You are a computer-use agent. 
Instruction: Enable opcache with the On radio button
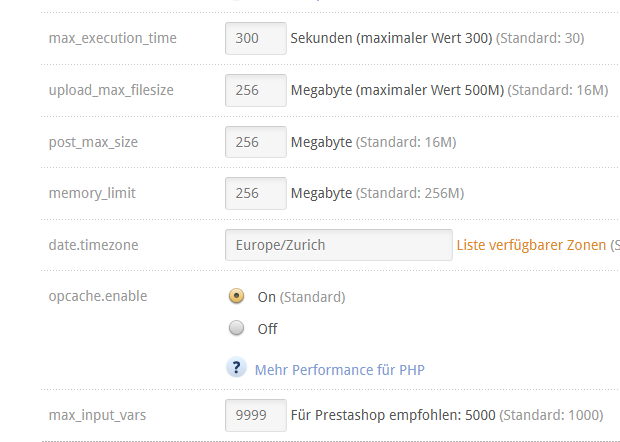[x=236, y=296]
